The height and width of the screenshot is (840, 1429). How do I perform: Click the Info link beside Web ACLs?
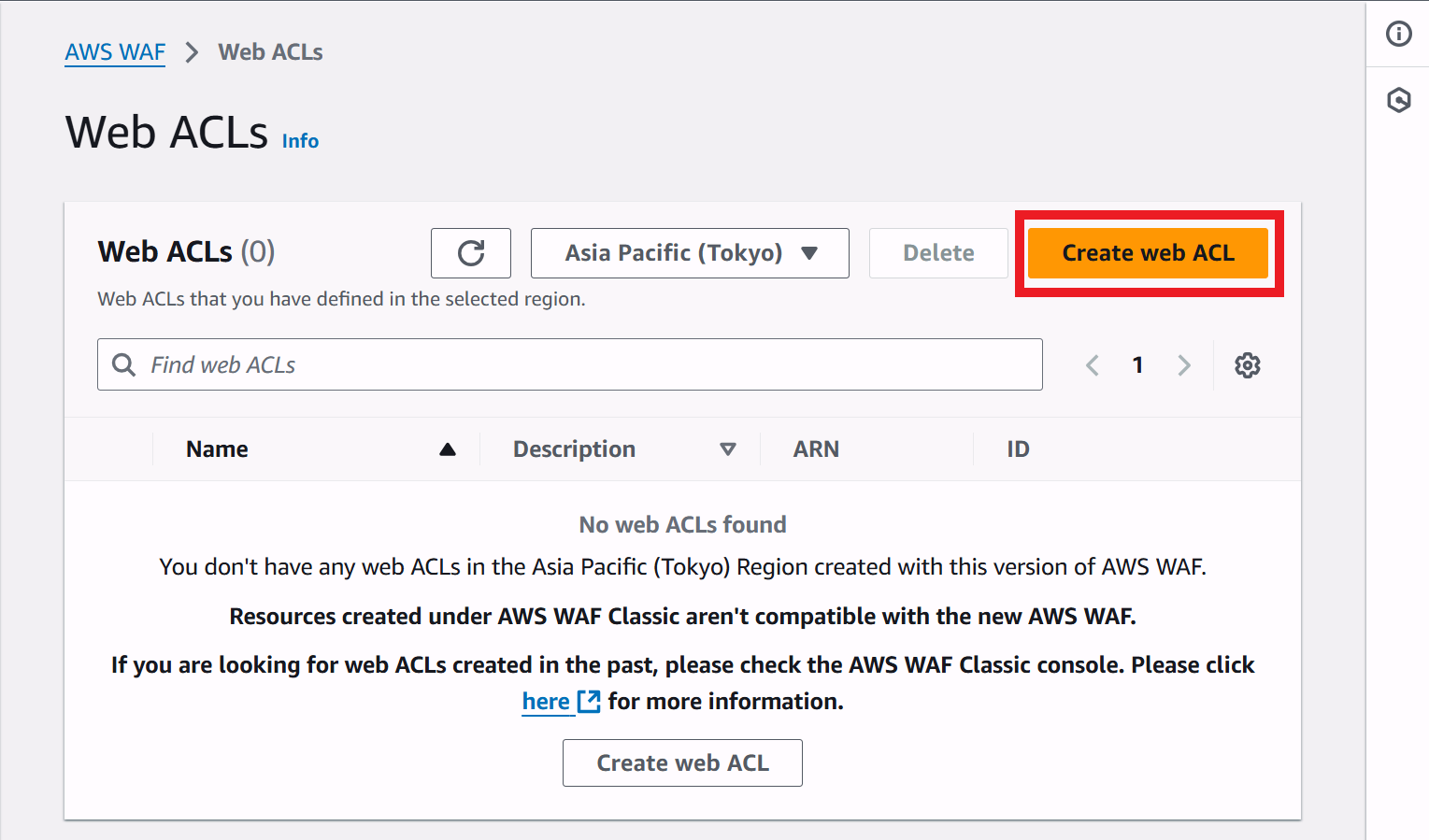(x=300, y=141)
